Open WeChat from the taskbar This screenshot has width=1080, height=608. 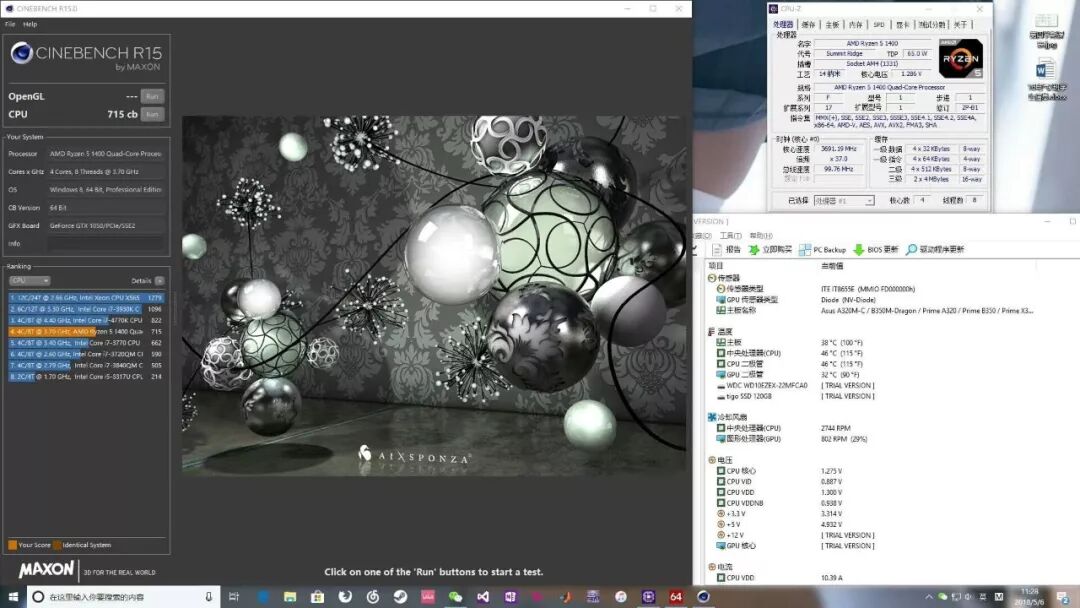pyautogui.click(x=455, y=597)
